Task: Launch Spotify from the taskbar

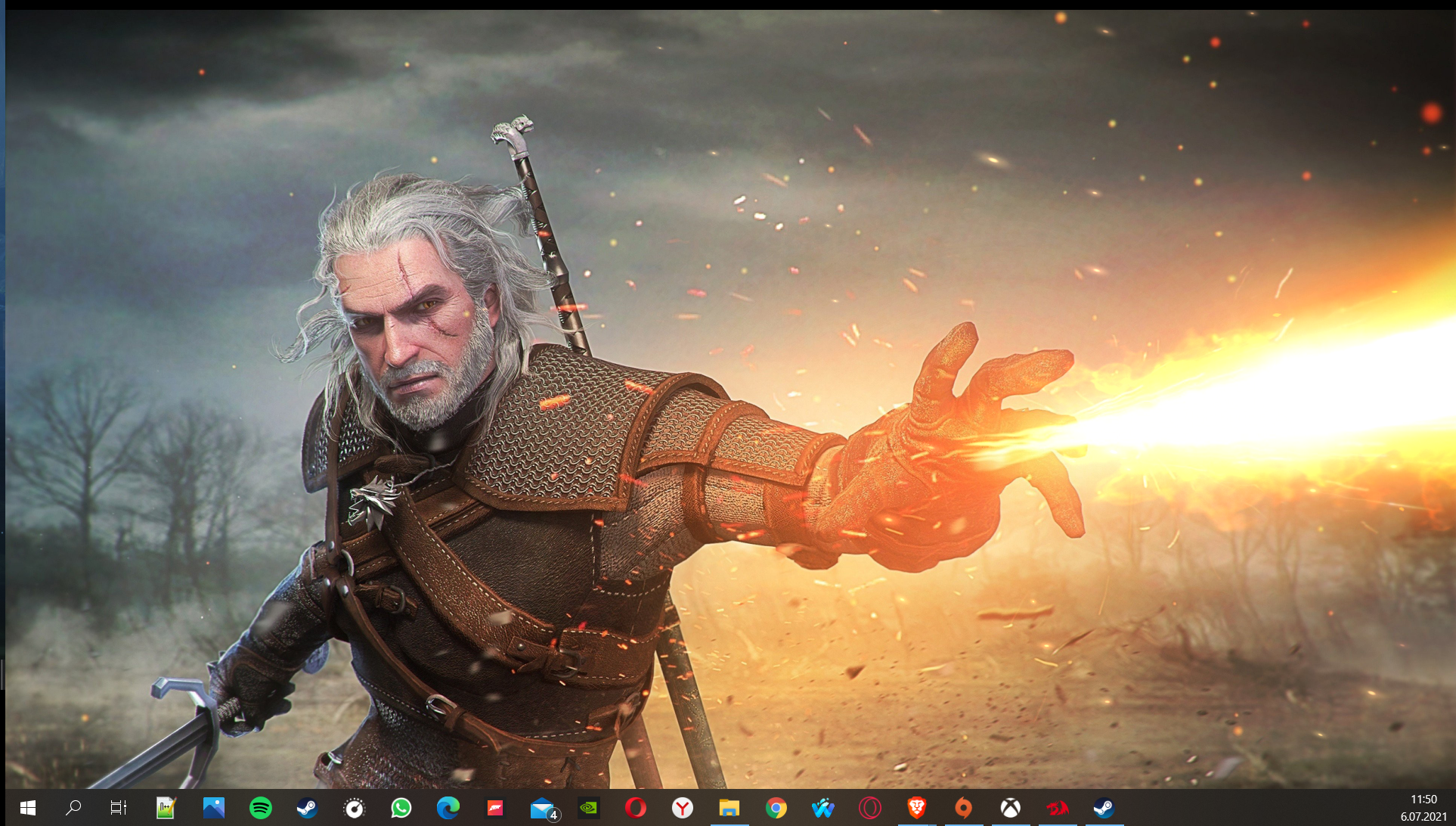Action: click(261, 808)
